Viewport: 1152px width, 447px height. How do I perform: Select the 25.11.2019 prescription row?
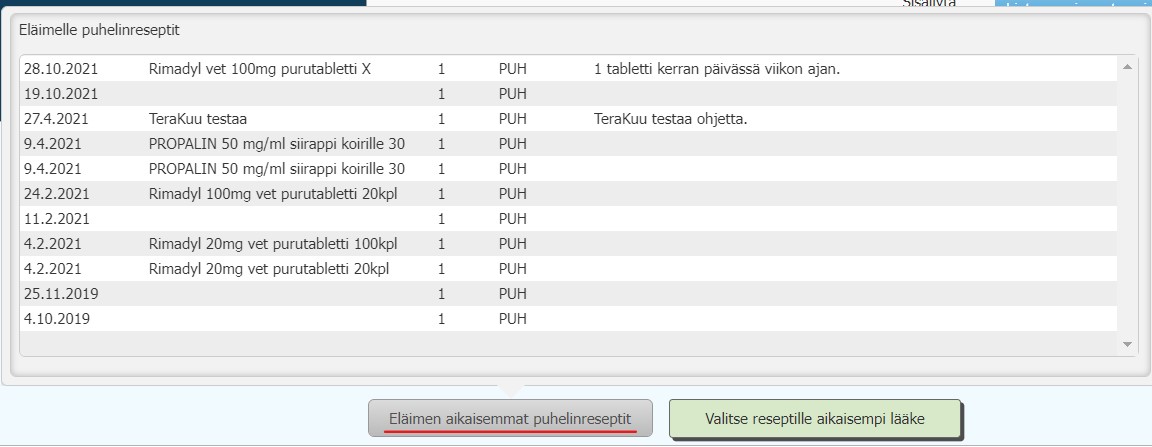[569, 294]
